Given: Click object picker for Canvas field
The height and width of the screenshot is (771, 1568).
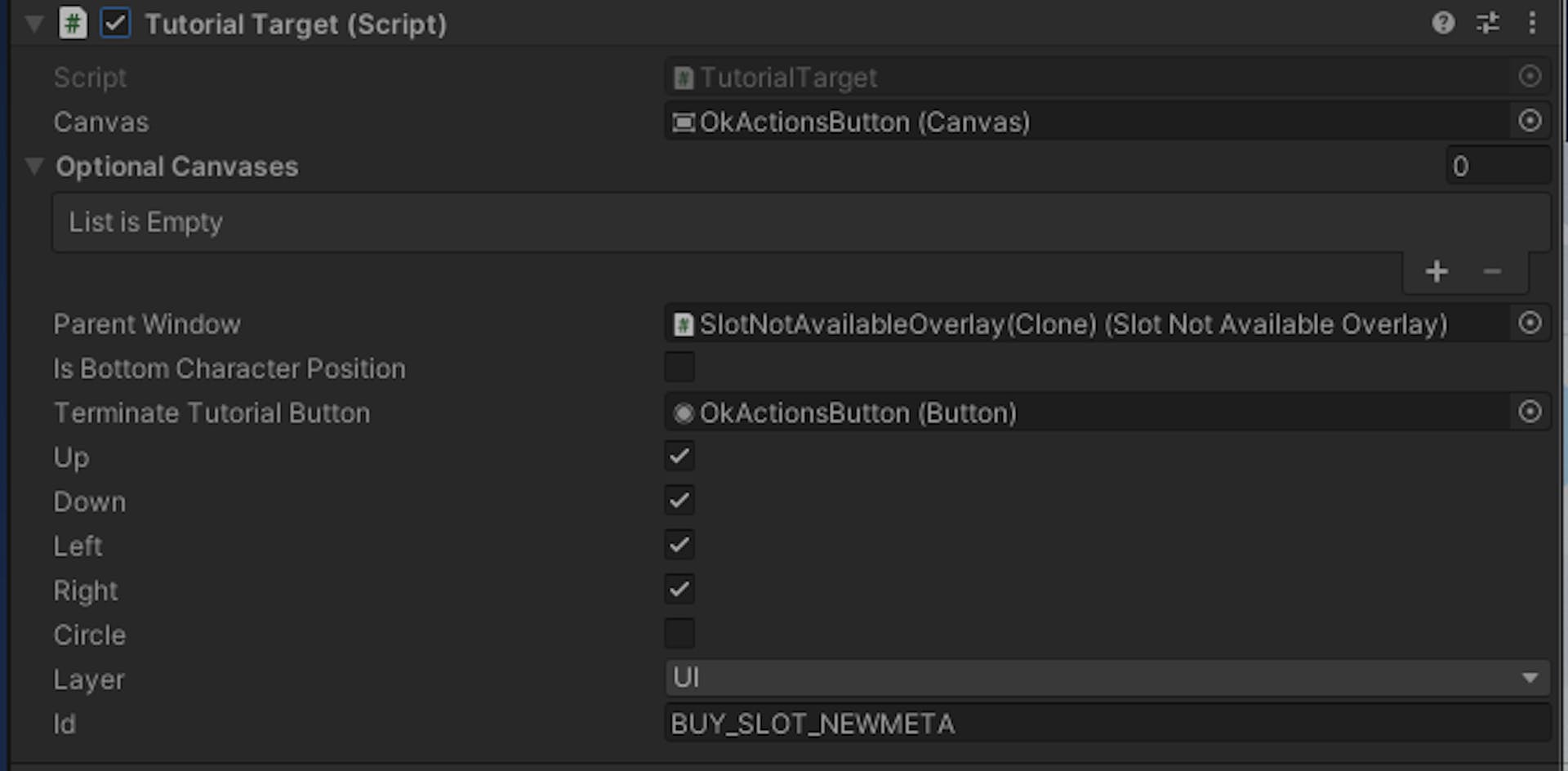Looking at the screenshot, I should coord(1530,122).
